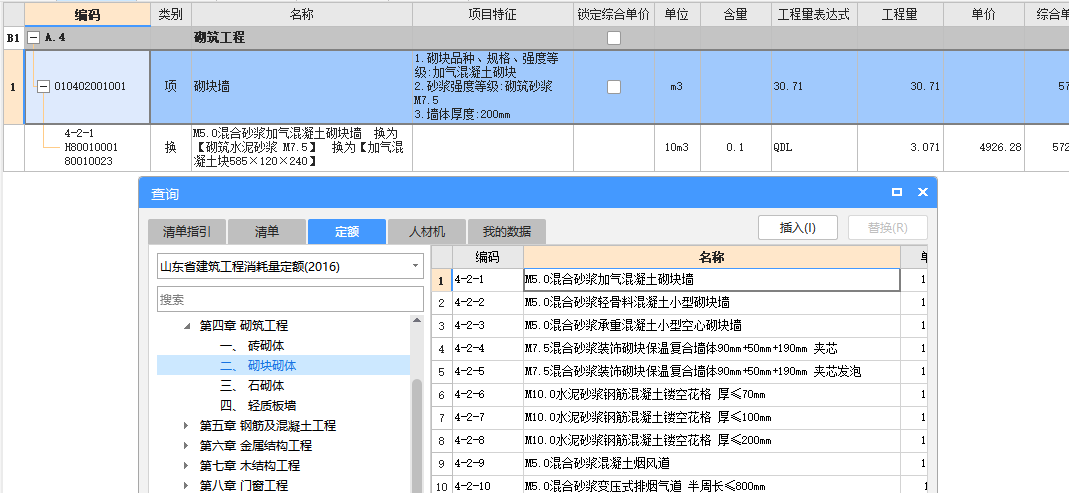Select row number 1 in the 查询 dialog

pos(441,280)
